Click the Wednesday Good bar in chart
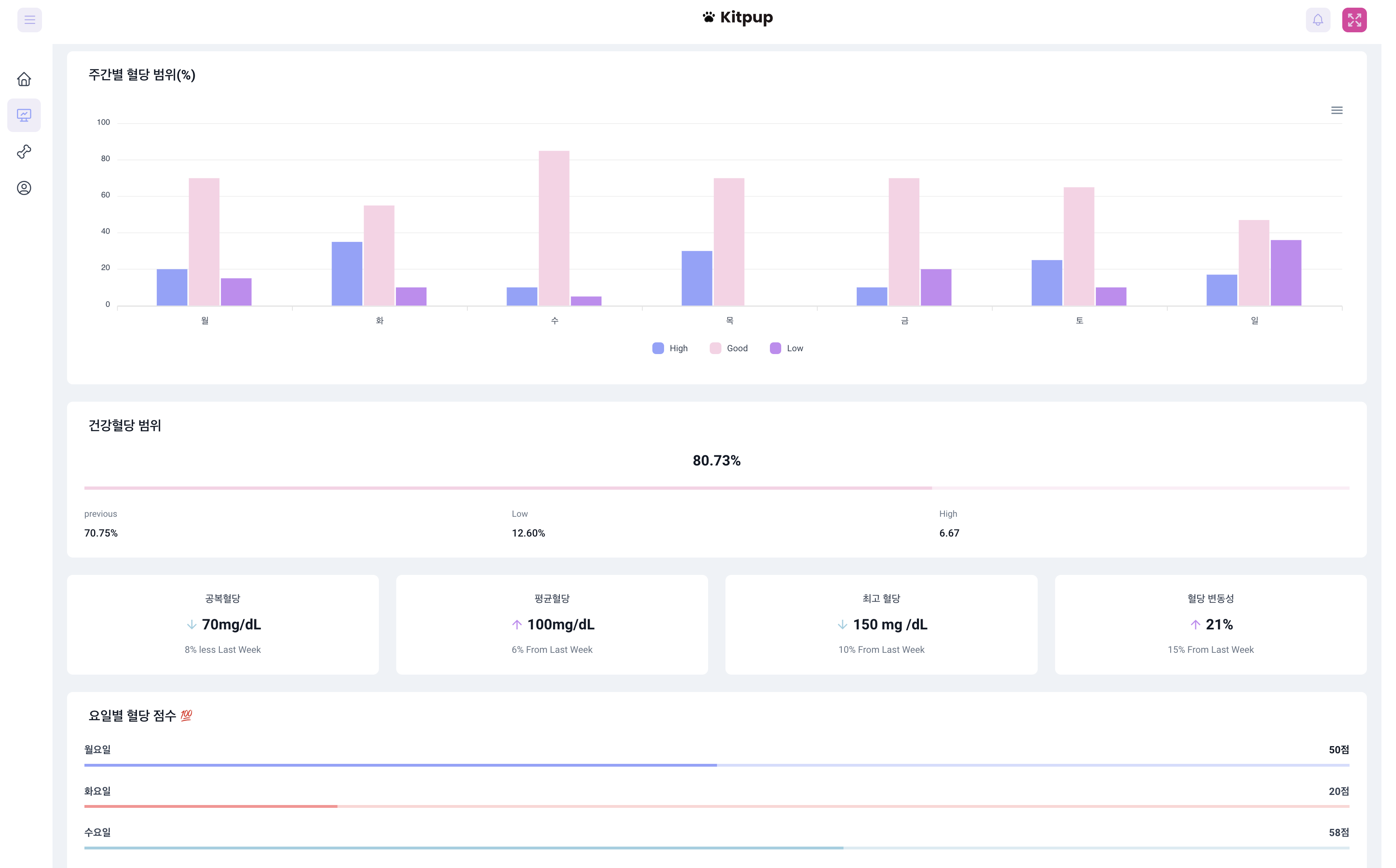This screenshot has width=1396, height=868. click(553, 228)
